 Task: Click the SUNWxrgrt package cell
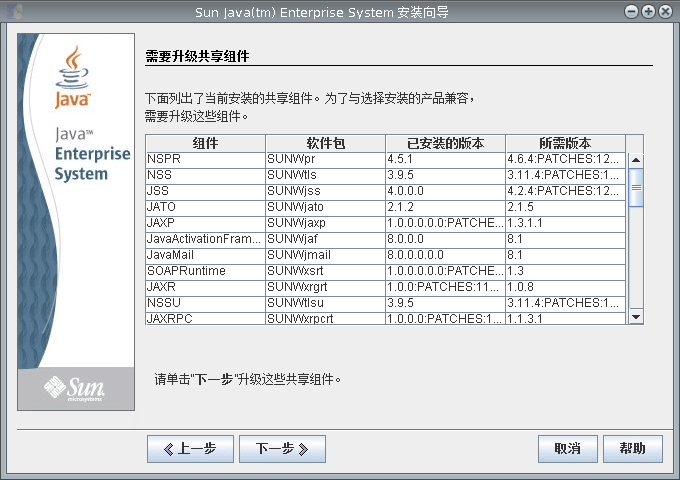pyautogui.click(x=326, y=287)
